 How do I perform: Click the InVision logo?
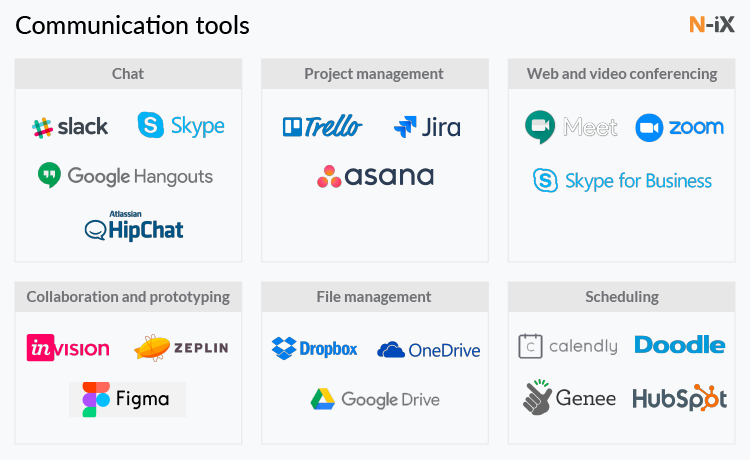[x=68, y=348]
